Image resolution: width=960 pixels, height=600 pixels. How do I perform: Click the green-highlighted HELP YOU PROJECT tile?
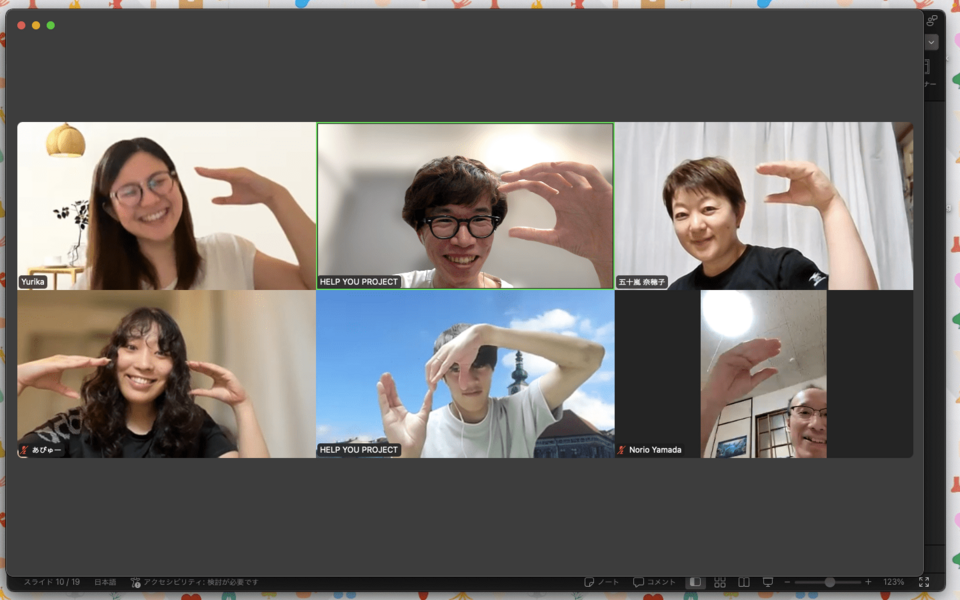pos(465,206)
